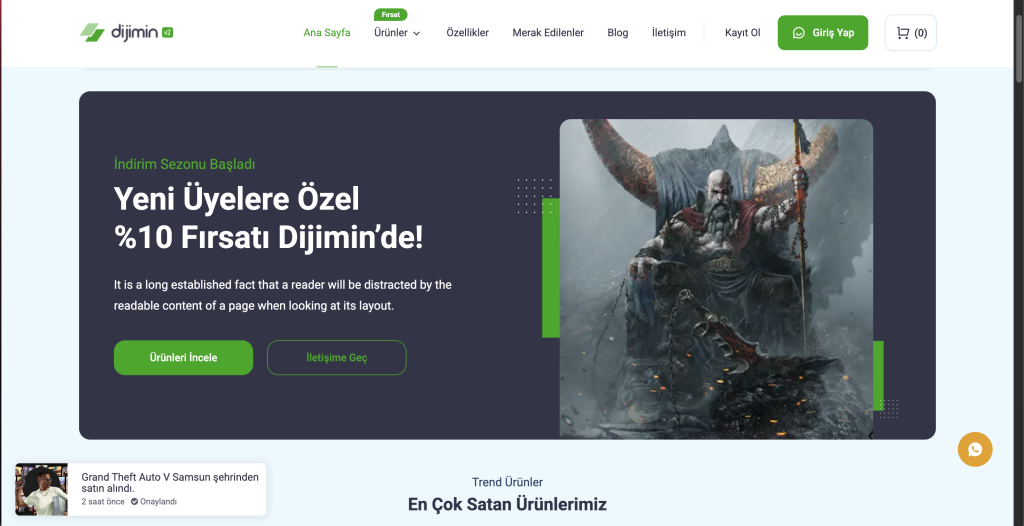Click the 'Yeni Üyelere Özel %10 Fırsatı' headline
The image size is (1024, 526).
pyautogui.click(x=268, y=218)
